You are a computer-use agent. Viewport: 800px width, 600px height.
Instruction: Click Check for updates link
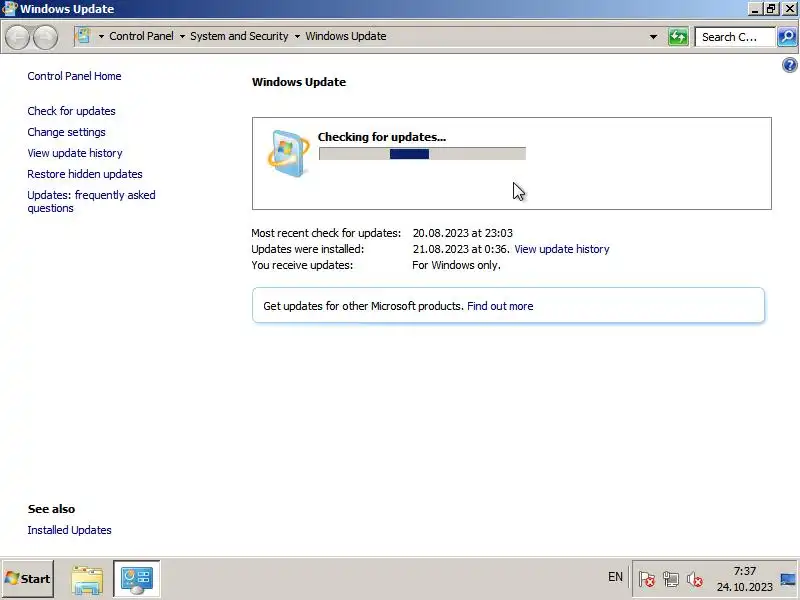click(x=71, y=111)
